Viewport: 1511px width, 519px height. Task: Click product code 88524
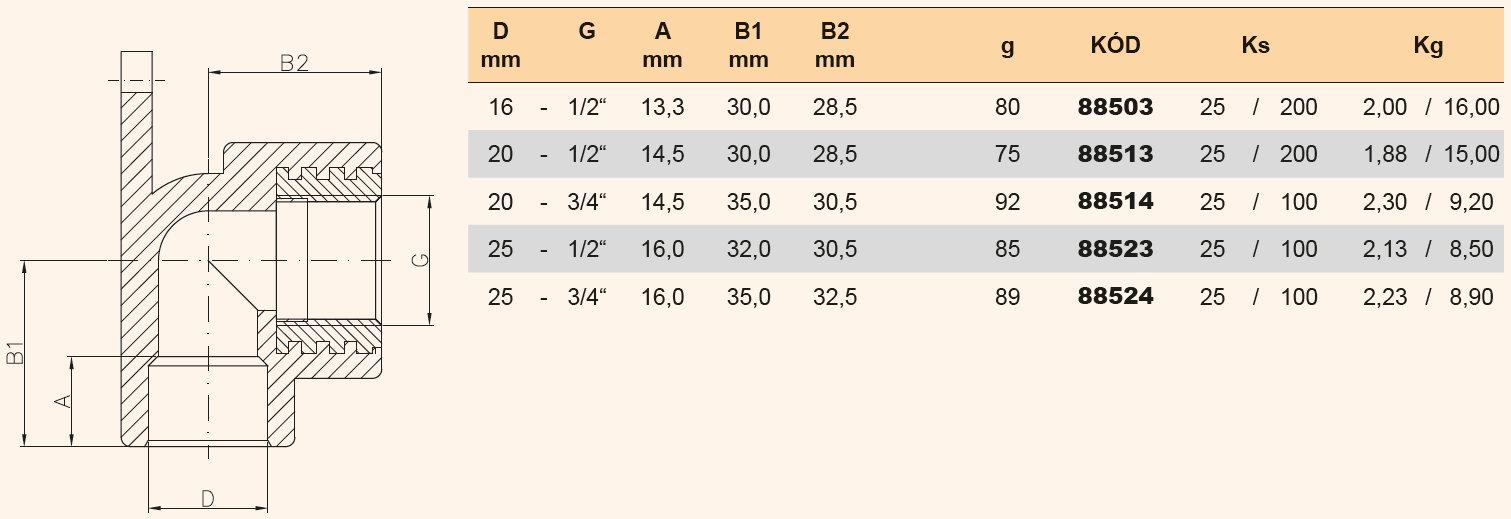pos(1116,297)
